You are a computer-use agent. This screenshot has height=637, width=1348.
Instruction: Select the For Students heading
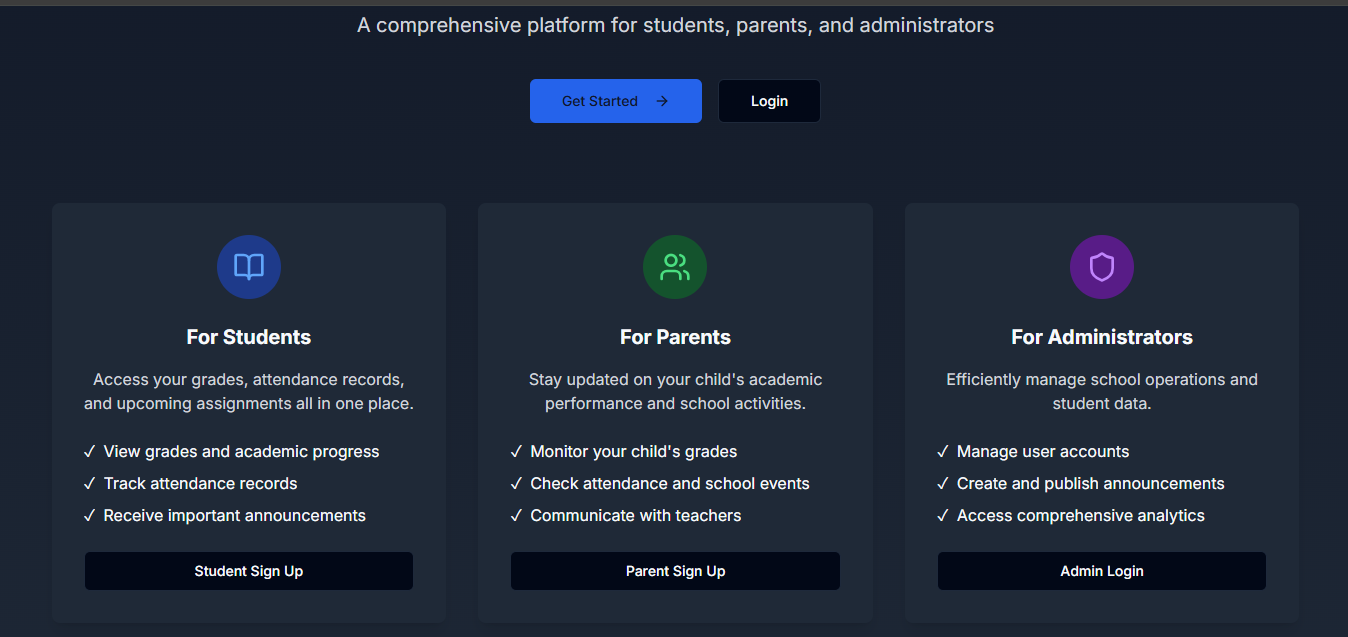coord(249,337)
